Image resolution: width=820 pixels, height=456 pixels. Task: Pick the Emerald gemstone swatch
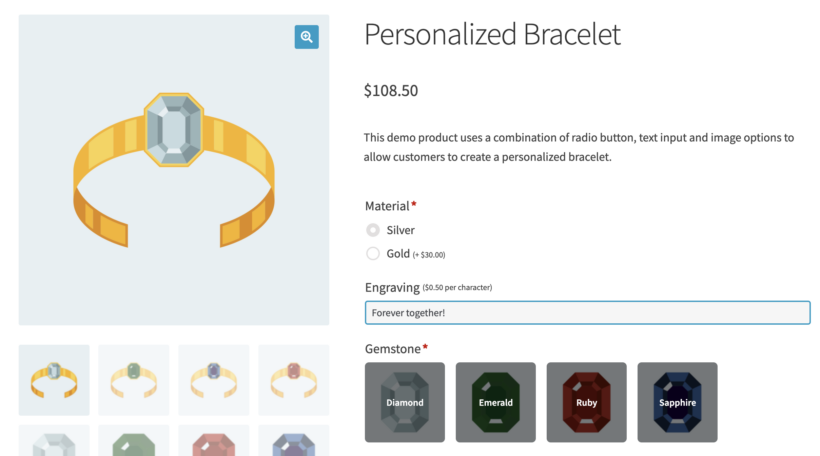point(496,402)
